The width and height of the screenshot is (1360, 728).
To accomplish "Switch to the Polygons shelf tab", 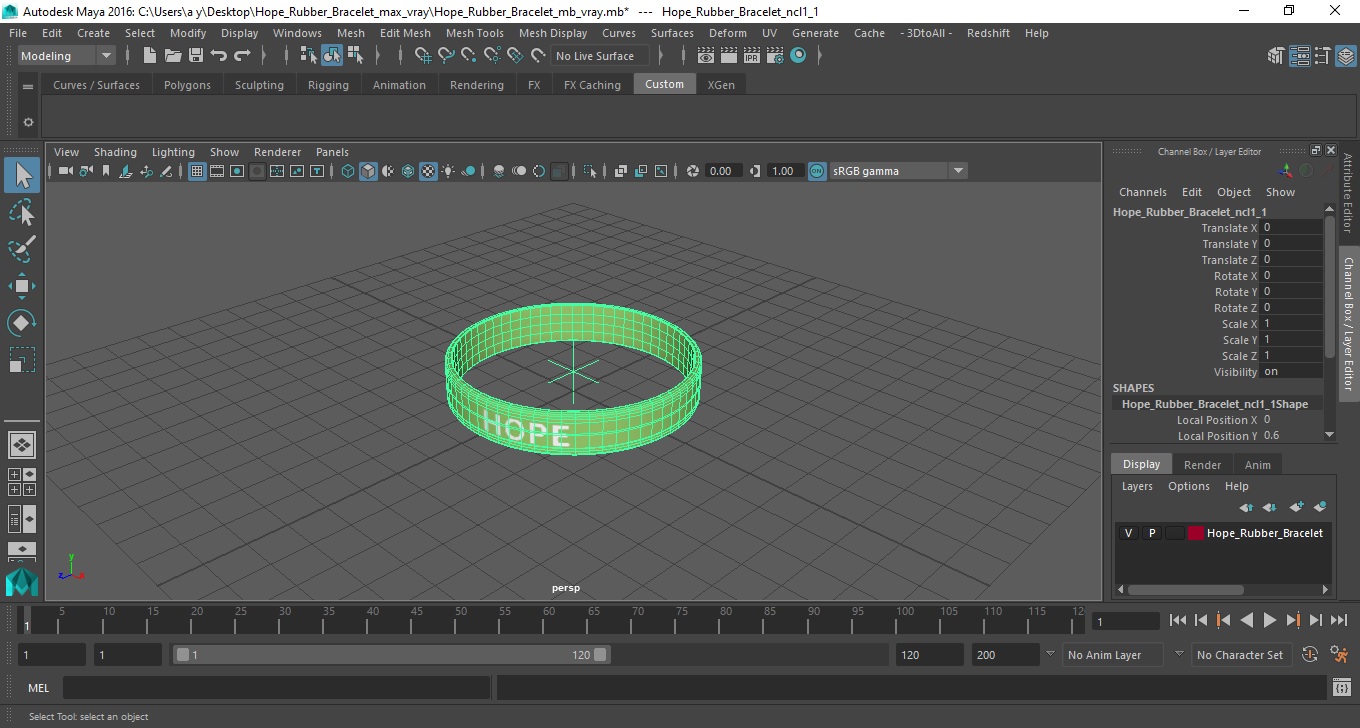I will click(x=187, y=85).
